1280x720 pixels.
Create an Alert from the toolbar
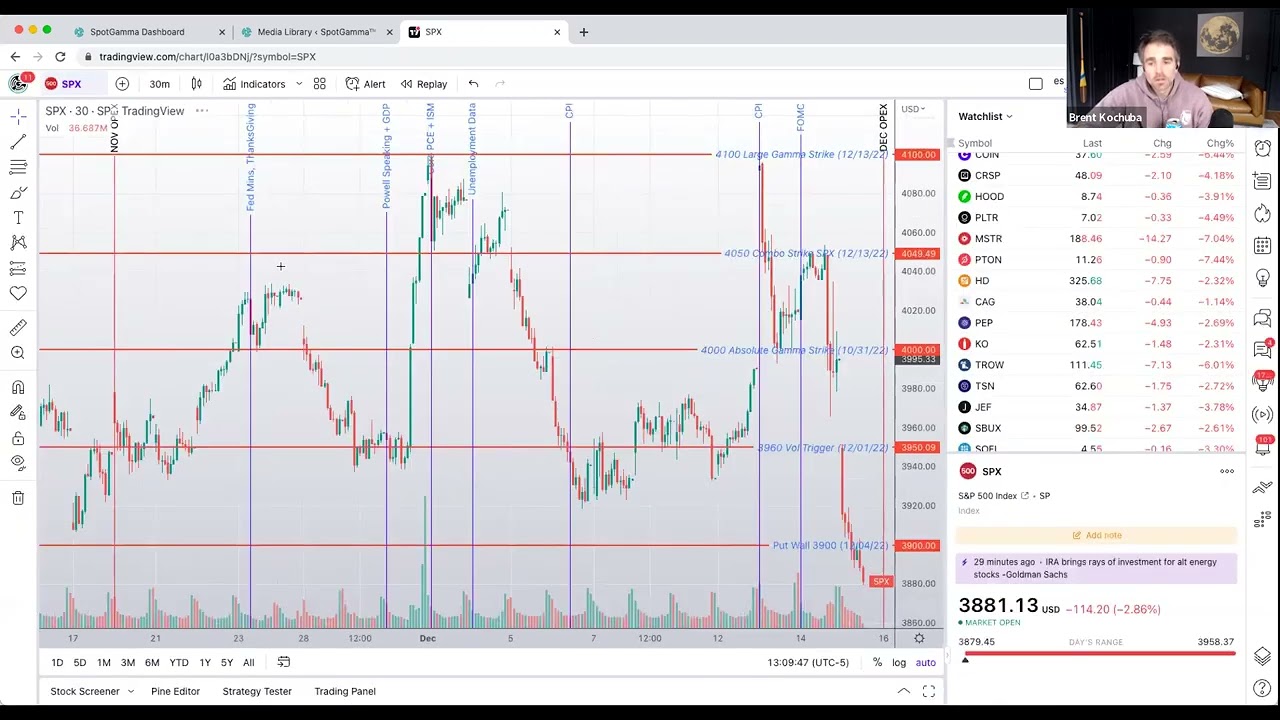click(x=365, y=84)
